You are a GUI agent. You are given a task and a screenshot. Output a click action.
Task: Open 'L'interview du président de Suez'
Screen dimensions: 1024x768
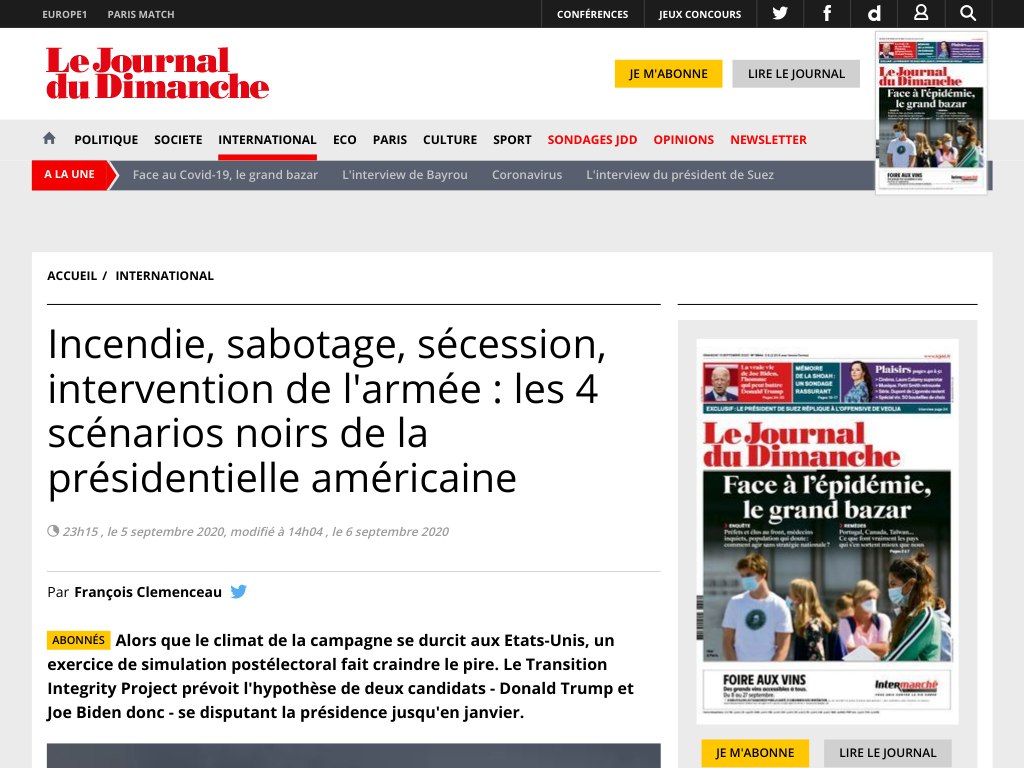[680, 174]
